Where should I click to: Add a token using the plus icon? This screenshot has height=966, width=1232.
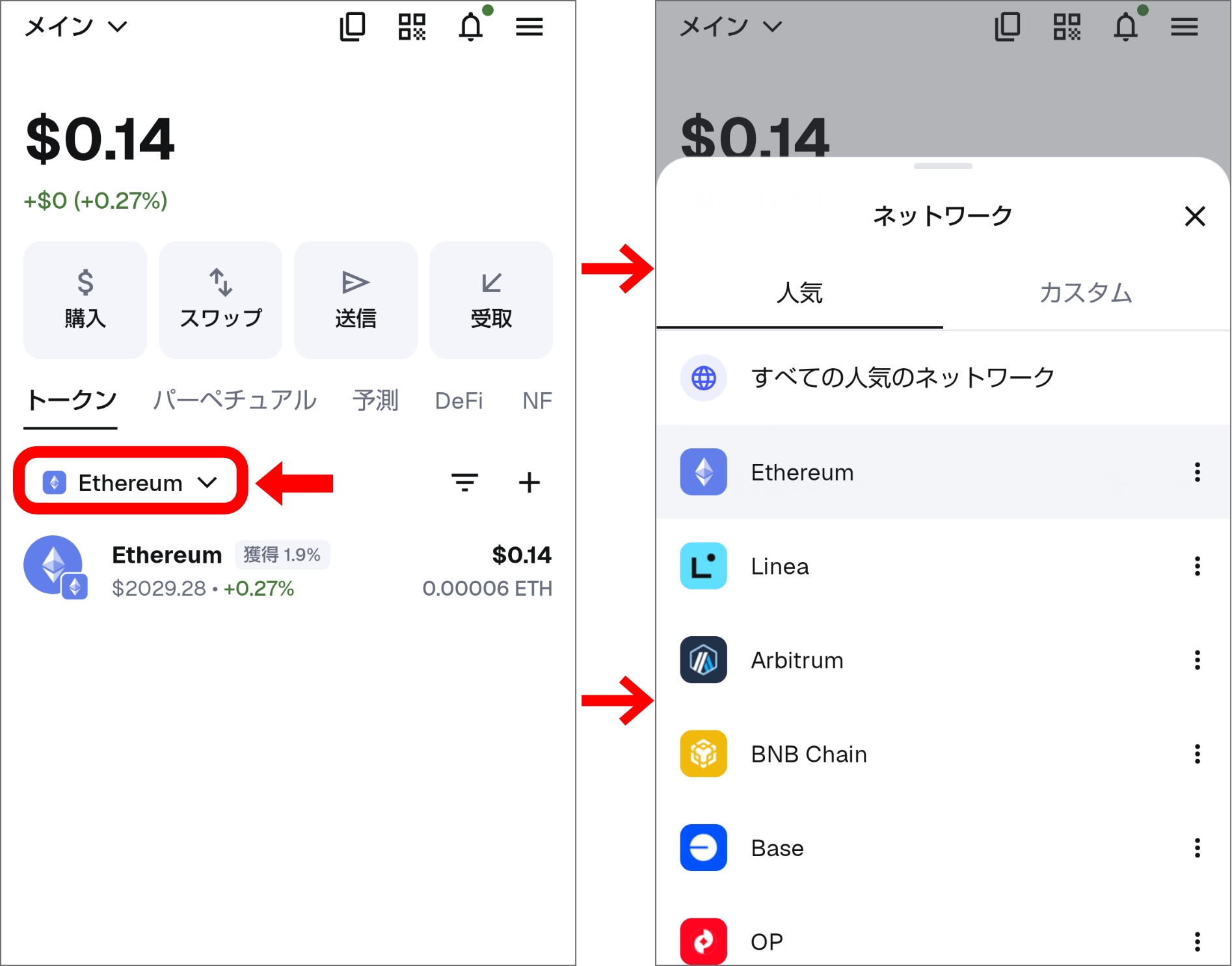click(529, 482)
